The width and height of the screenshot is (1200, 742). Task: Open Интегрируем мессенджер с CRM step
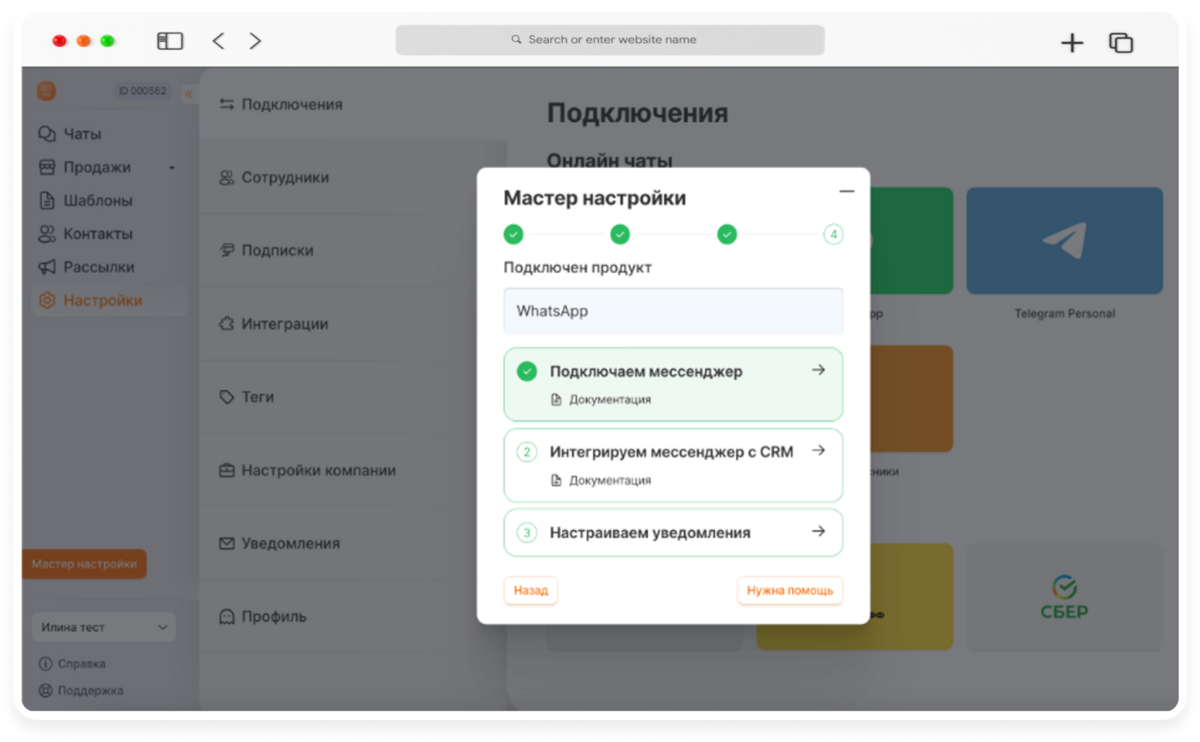(x=673, y=465)
